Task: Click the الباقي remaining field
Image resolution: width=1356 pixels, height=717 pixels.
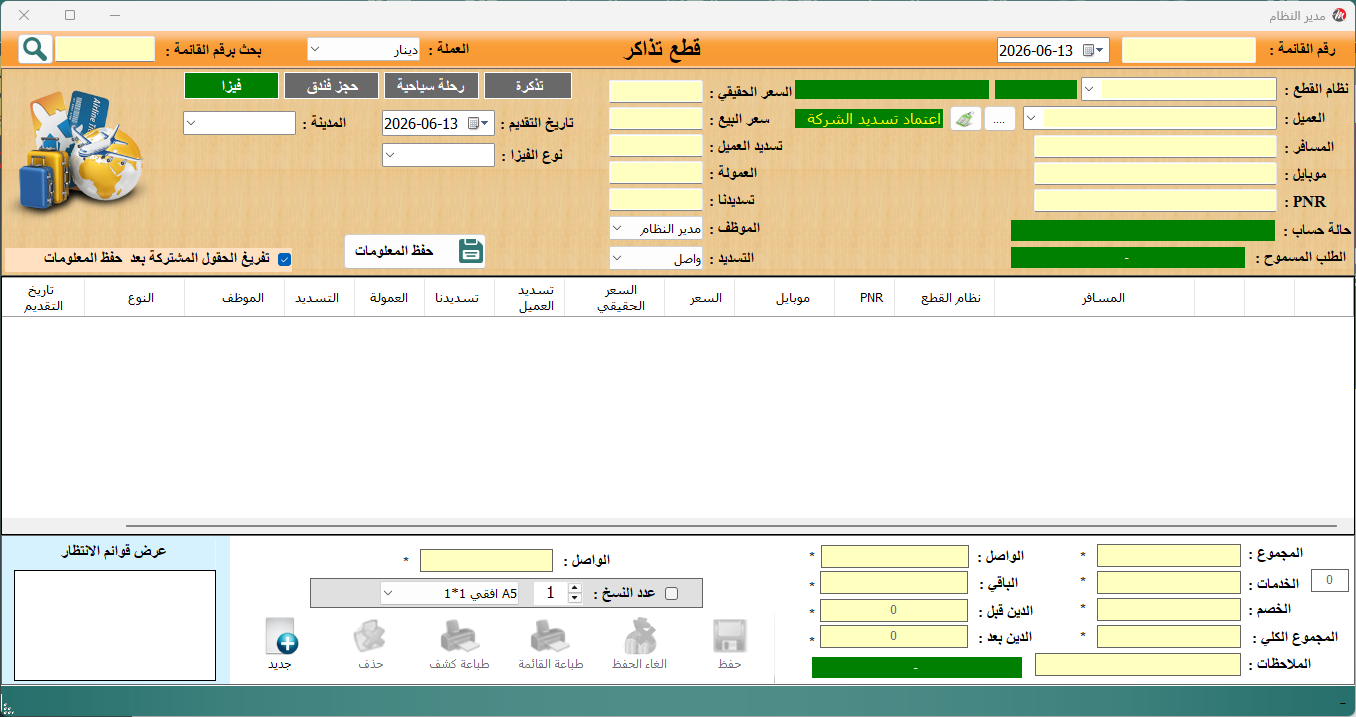Action: (894, 583)
